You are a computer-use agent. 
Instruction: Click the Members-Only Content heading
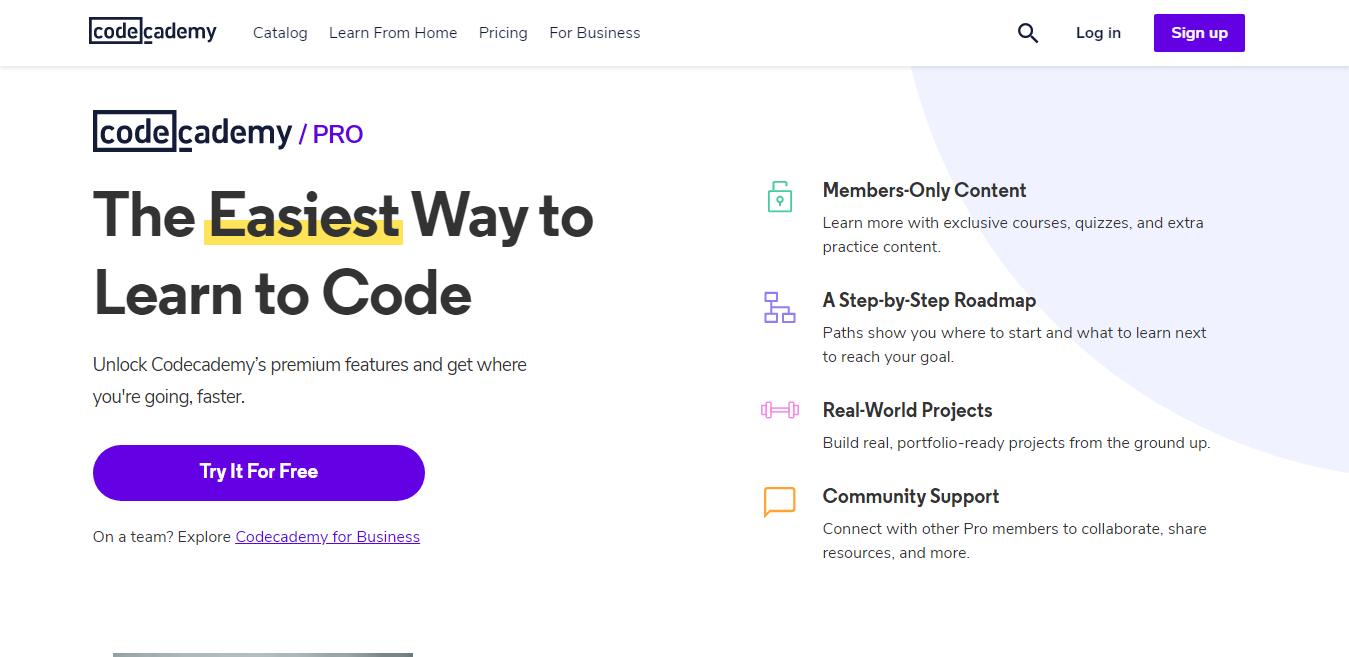tap(924, 190)
